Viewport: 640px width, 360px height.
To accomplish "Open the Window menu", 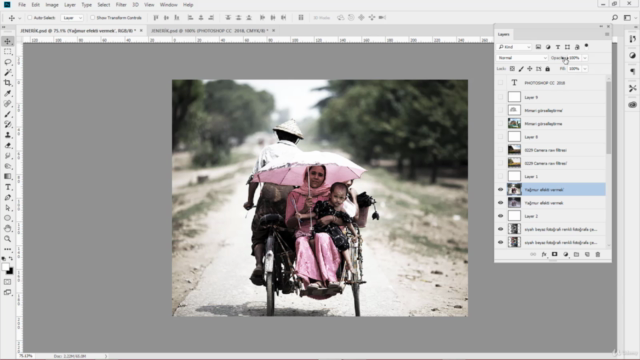I will pos(168,5).
